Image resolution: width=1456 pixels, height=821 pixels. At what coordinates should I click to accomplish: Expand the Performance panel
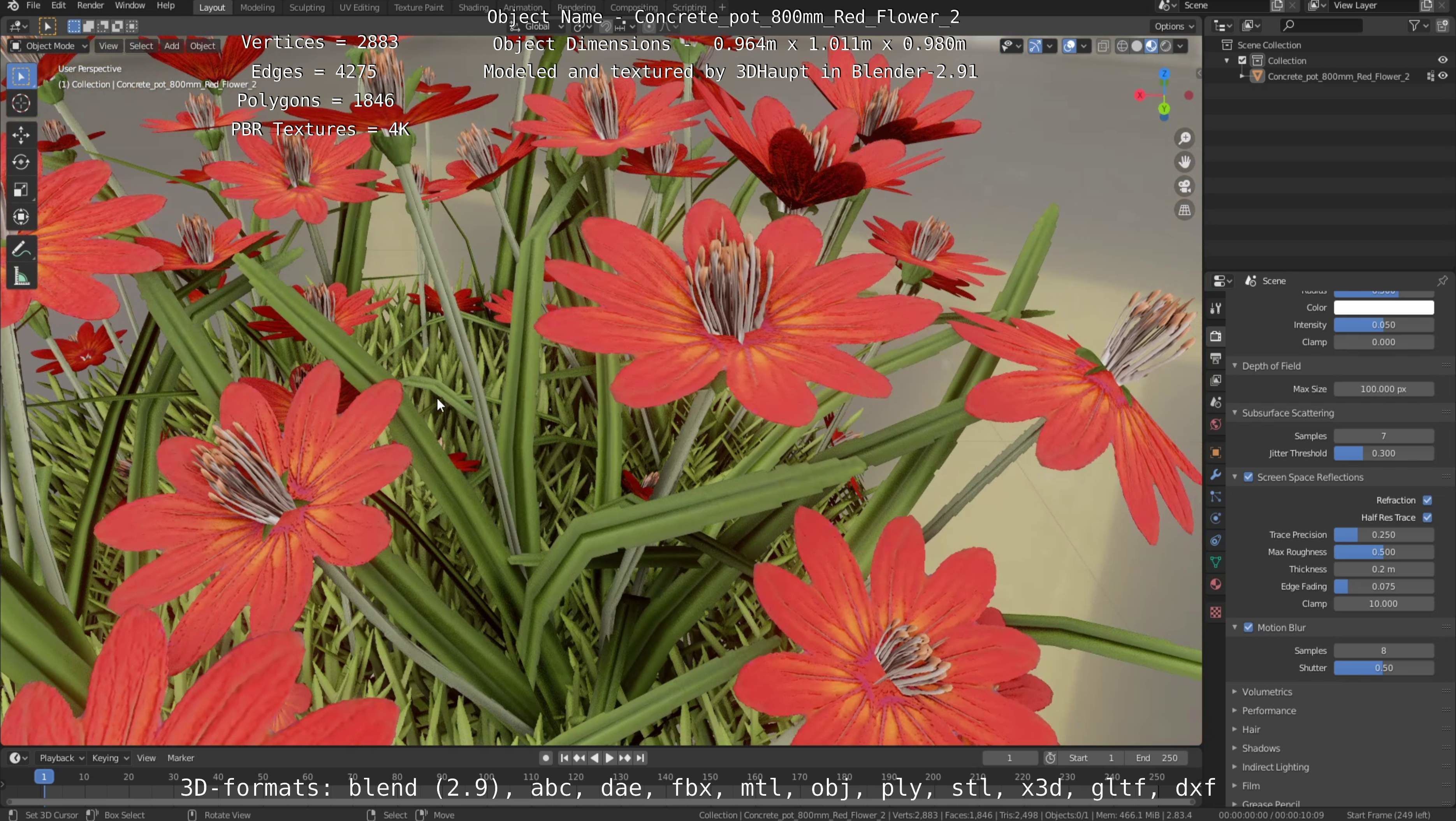1269,711
